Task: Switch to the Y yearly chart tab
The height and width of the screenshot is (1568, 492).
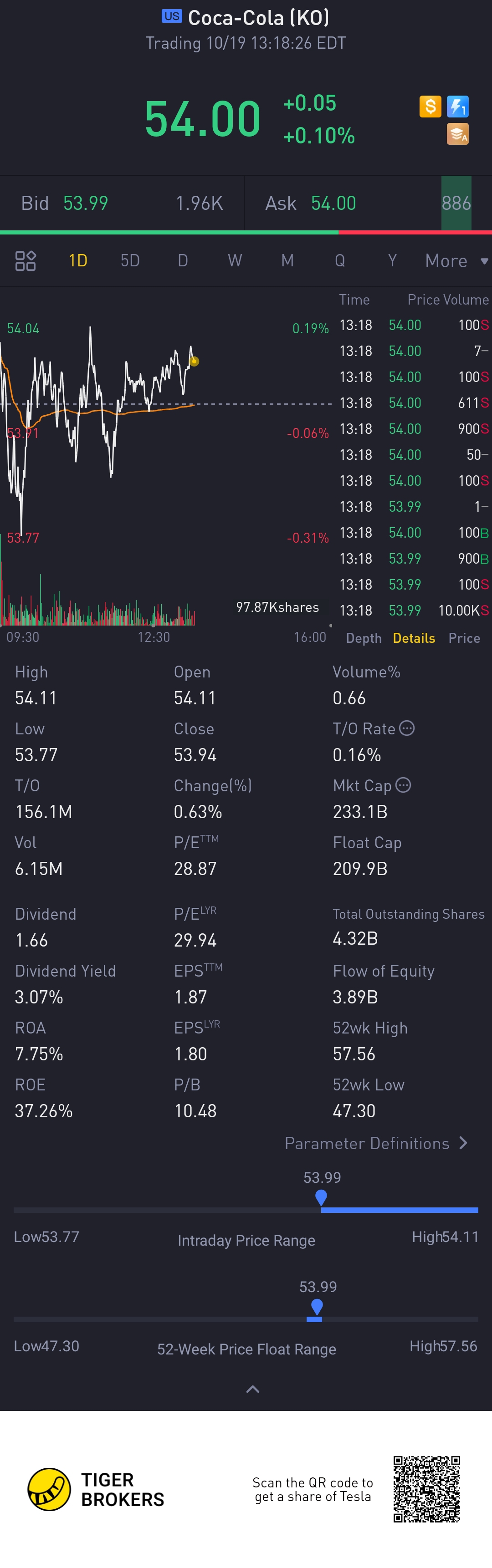Action: [x=392, y=260]
